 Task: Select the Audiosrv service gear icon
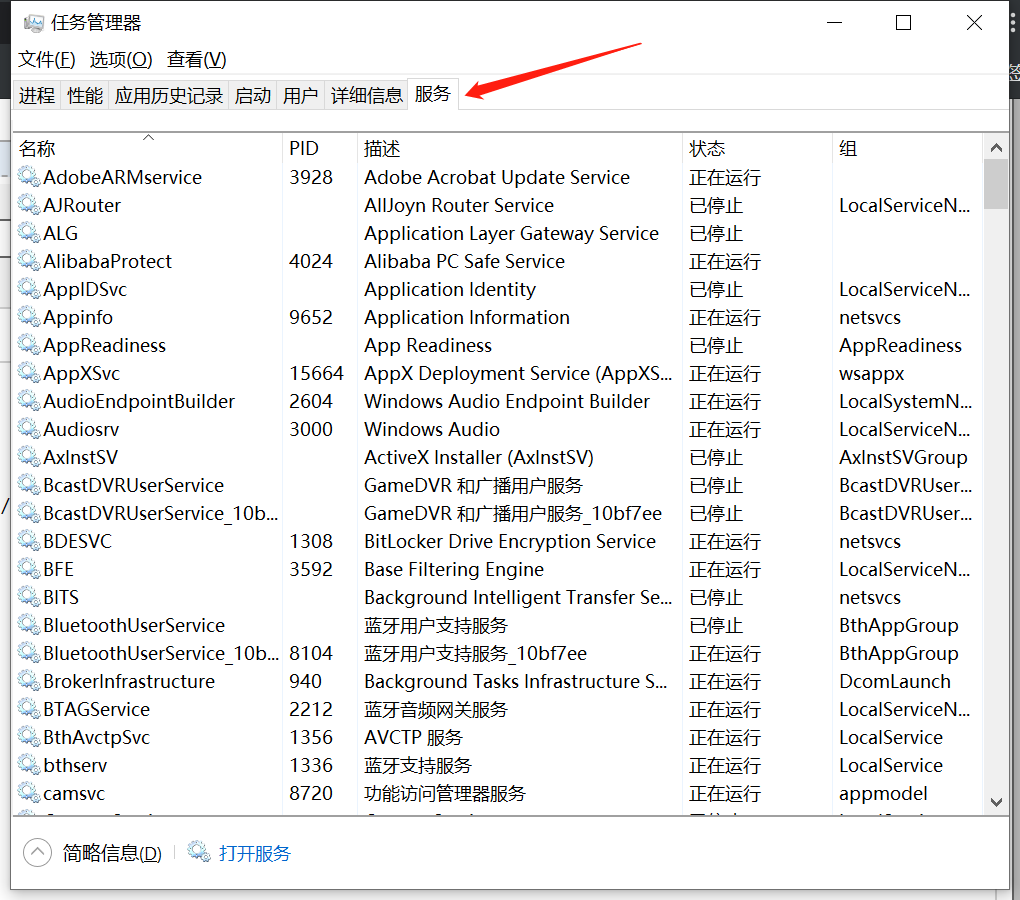pos(29,429)
